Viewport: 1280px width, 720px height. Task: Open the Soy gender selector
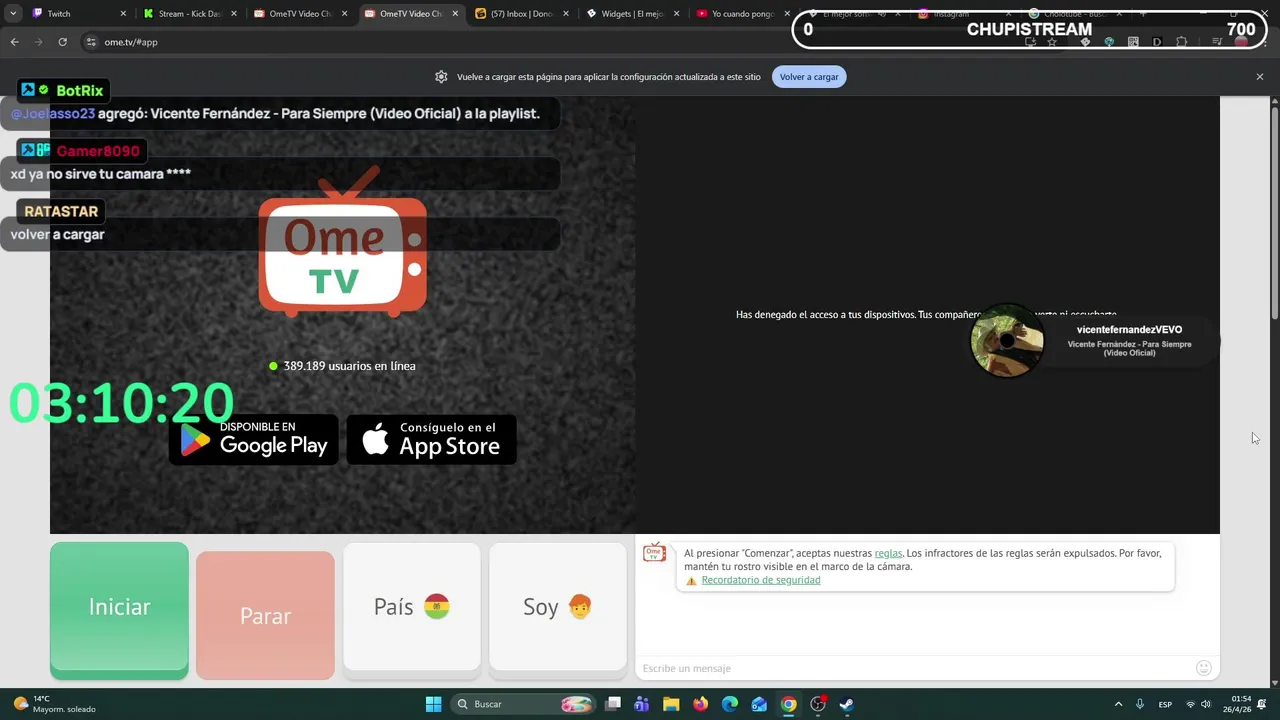(x=558, y=607)
